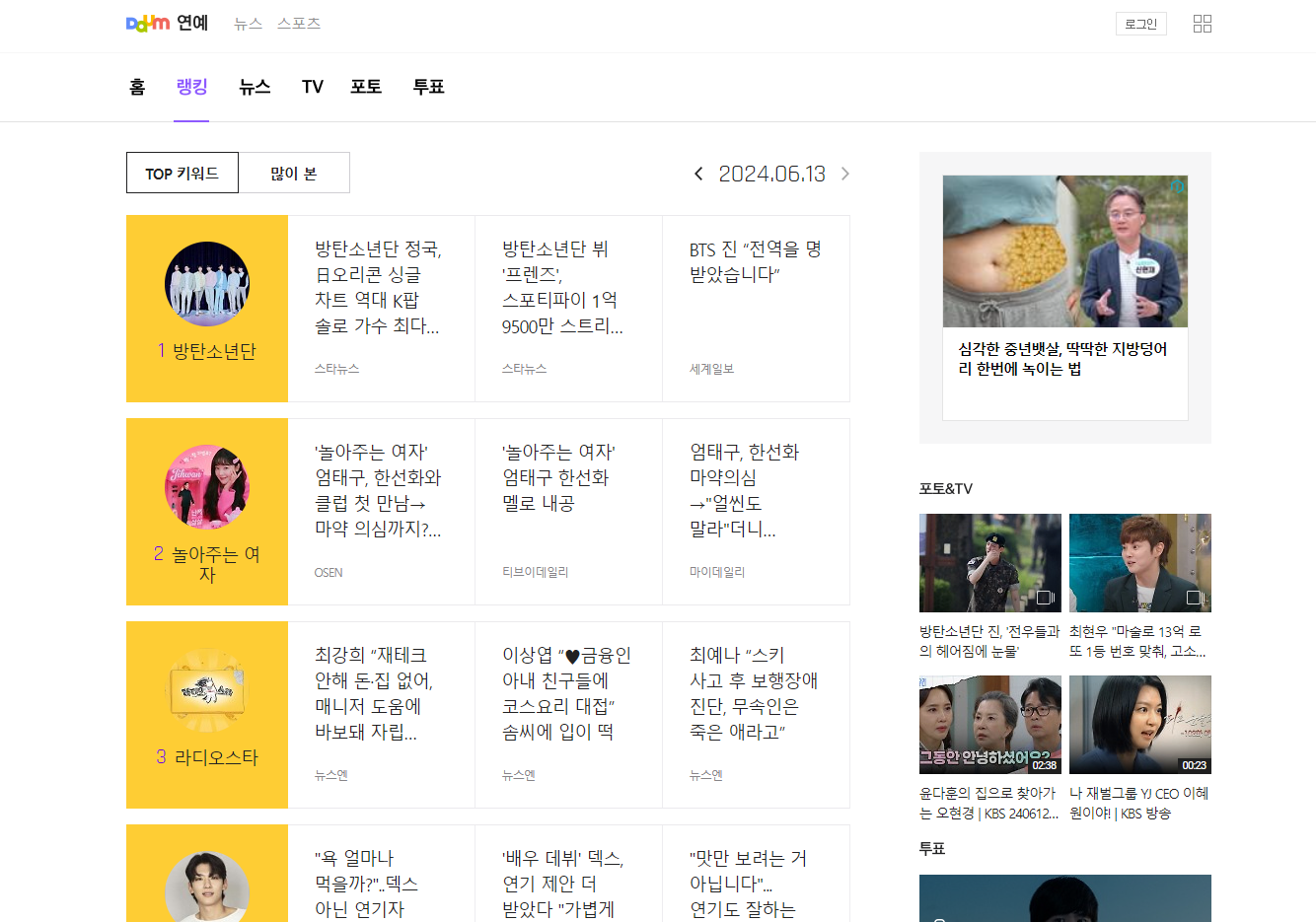
Task: Click the ad info icon on advertisement
Action: point(1178,185)
